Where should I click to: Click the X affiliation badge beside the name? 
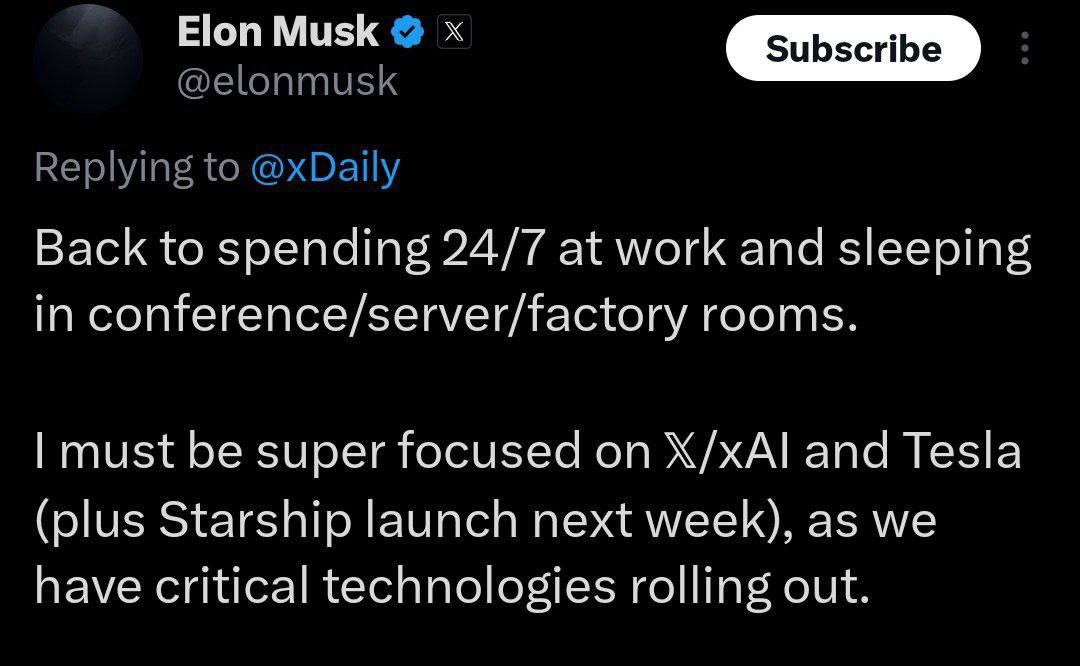click(454, 32)
